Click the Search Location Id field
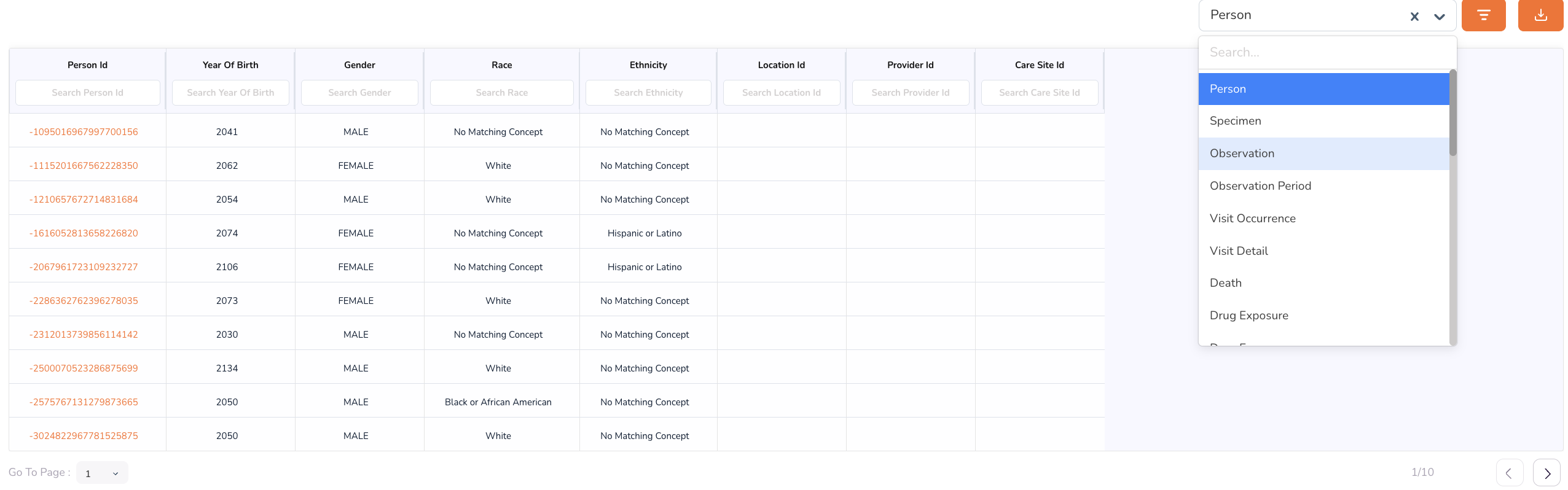 point(782,93)
